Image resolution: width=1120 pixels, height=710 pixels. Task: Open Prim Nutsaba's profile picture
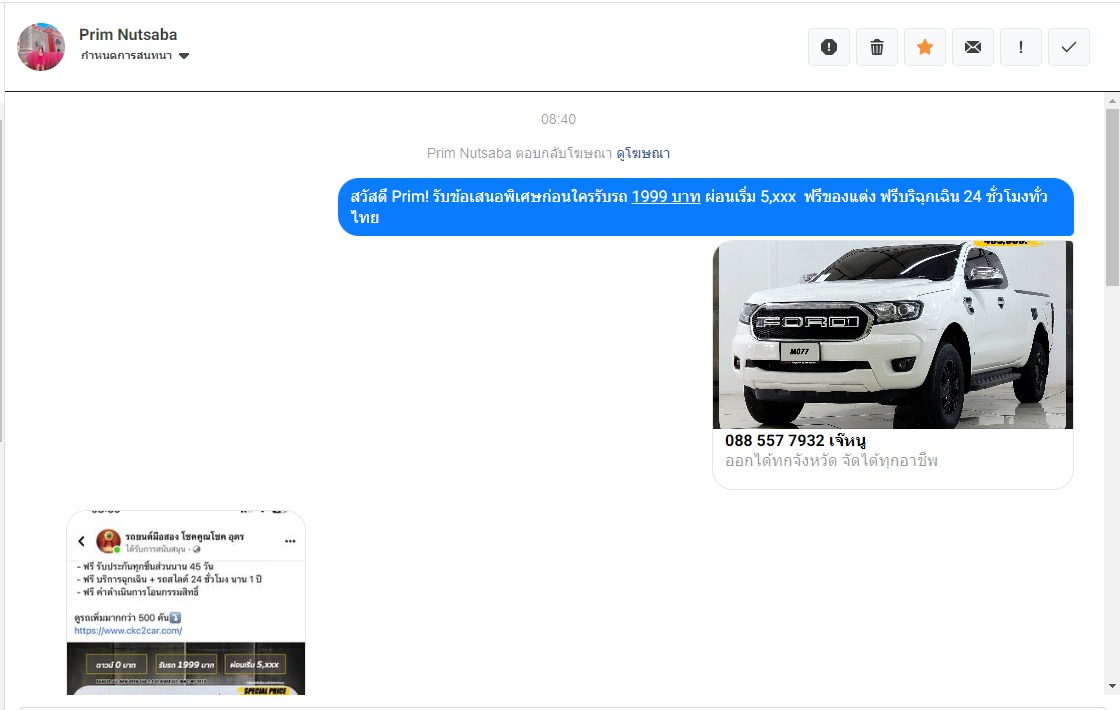tap(41, 47)
